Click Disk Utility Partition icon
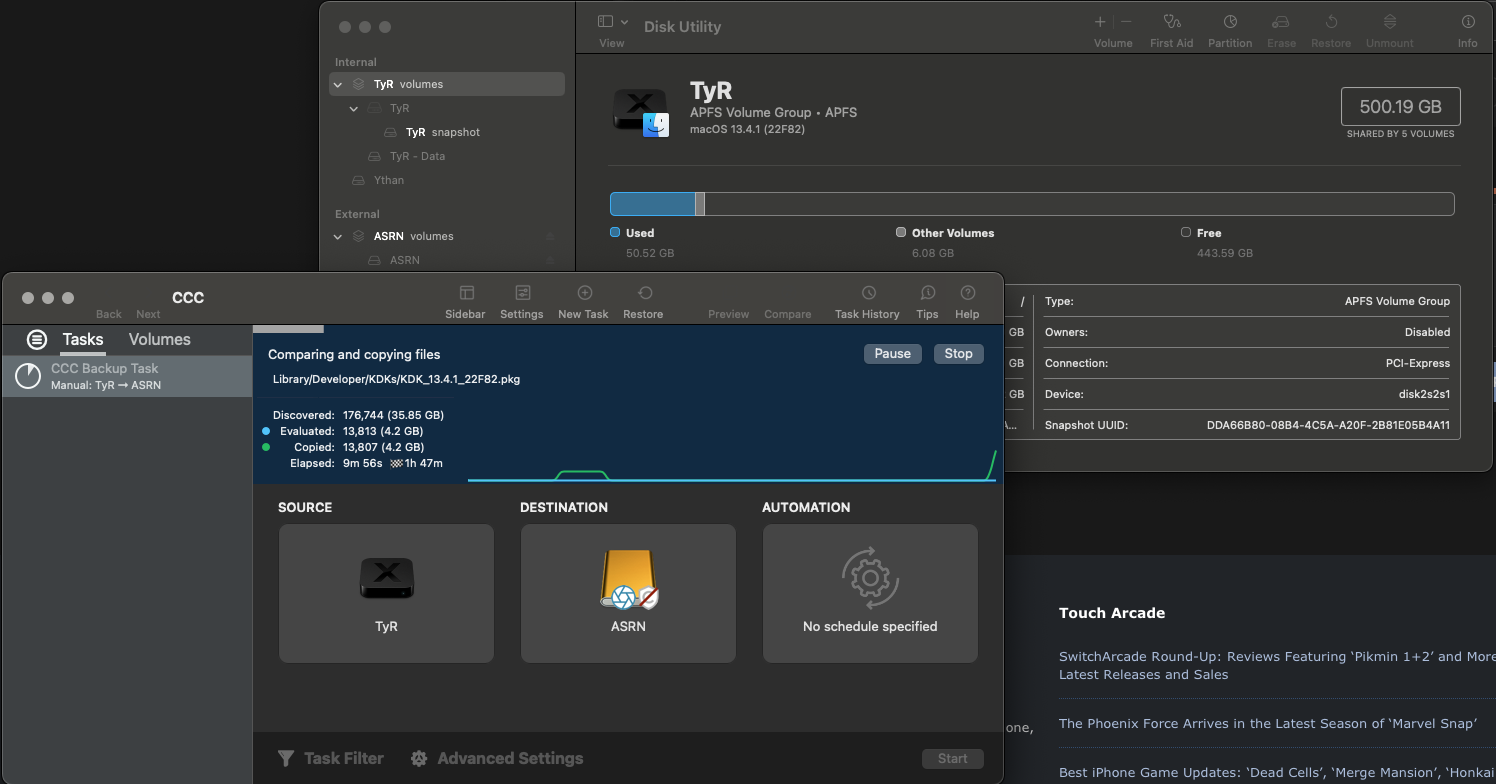 tap(1230, 21)
